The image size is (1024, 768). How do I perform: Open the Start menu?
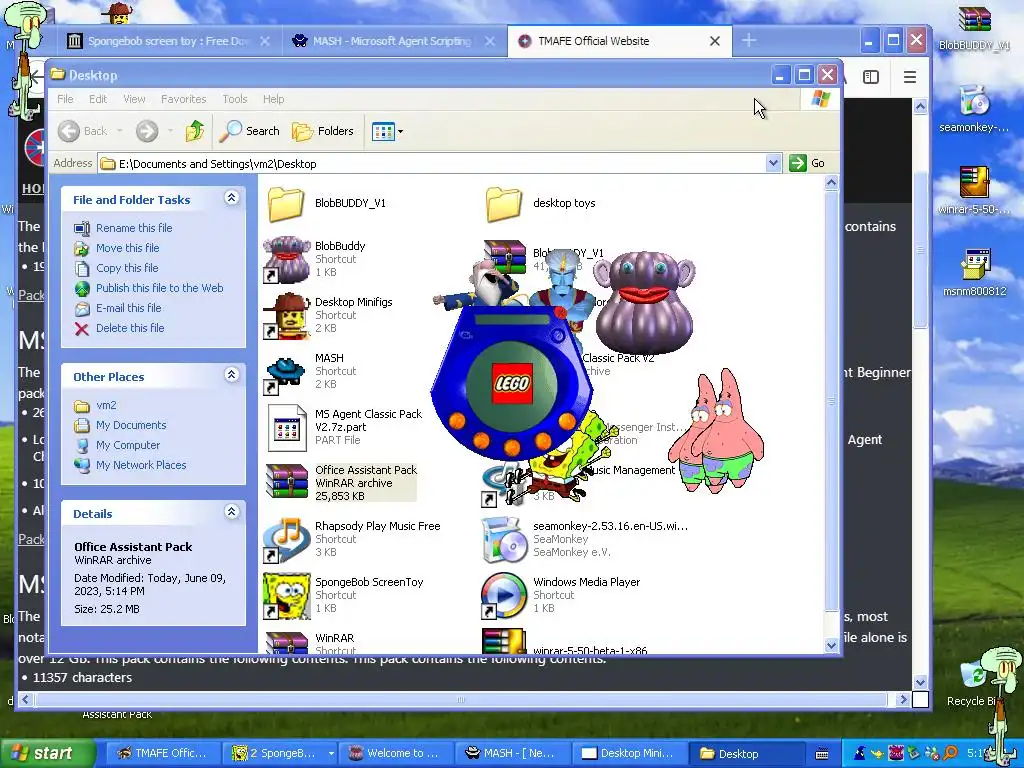coord(48,753)
